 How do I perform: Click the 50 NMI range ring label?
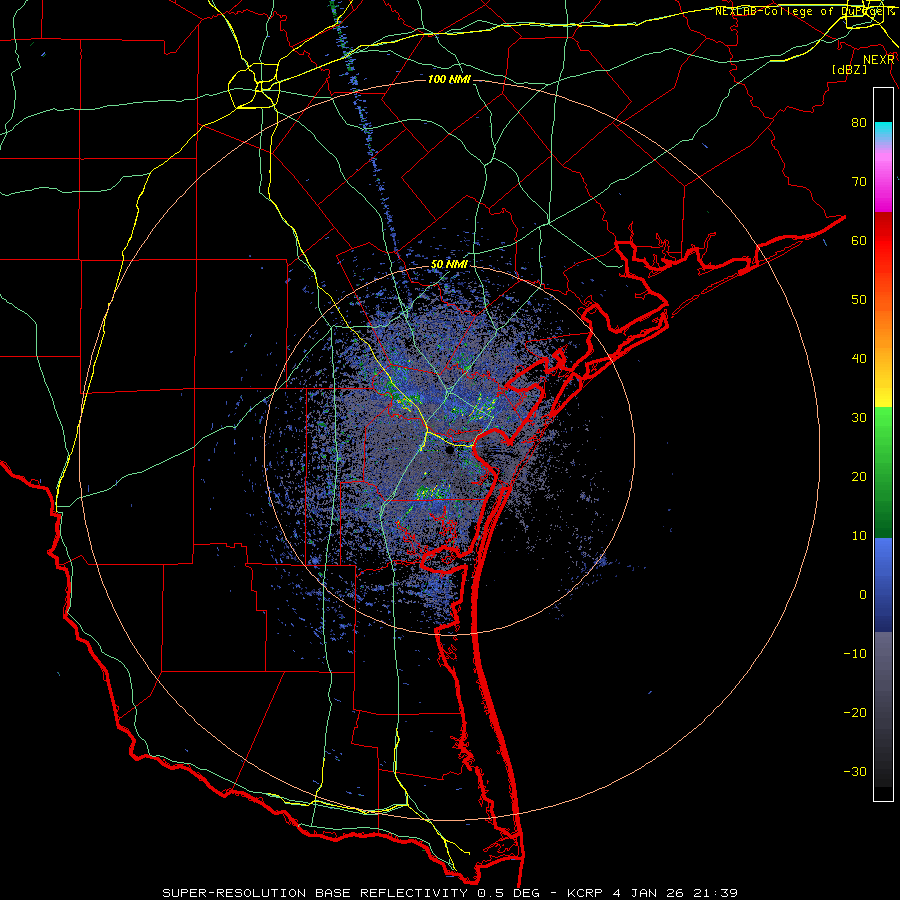coord(449,265)
